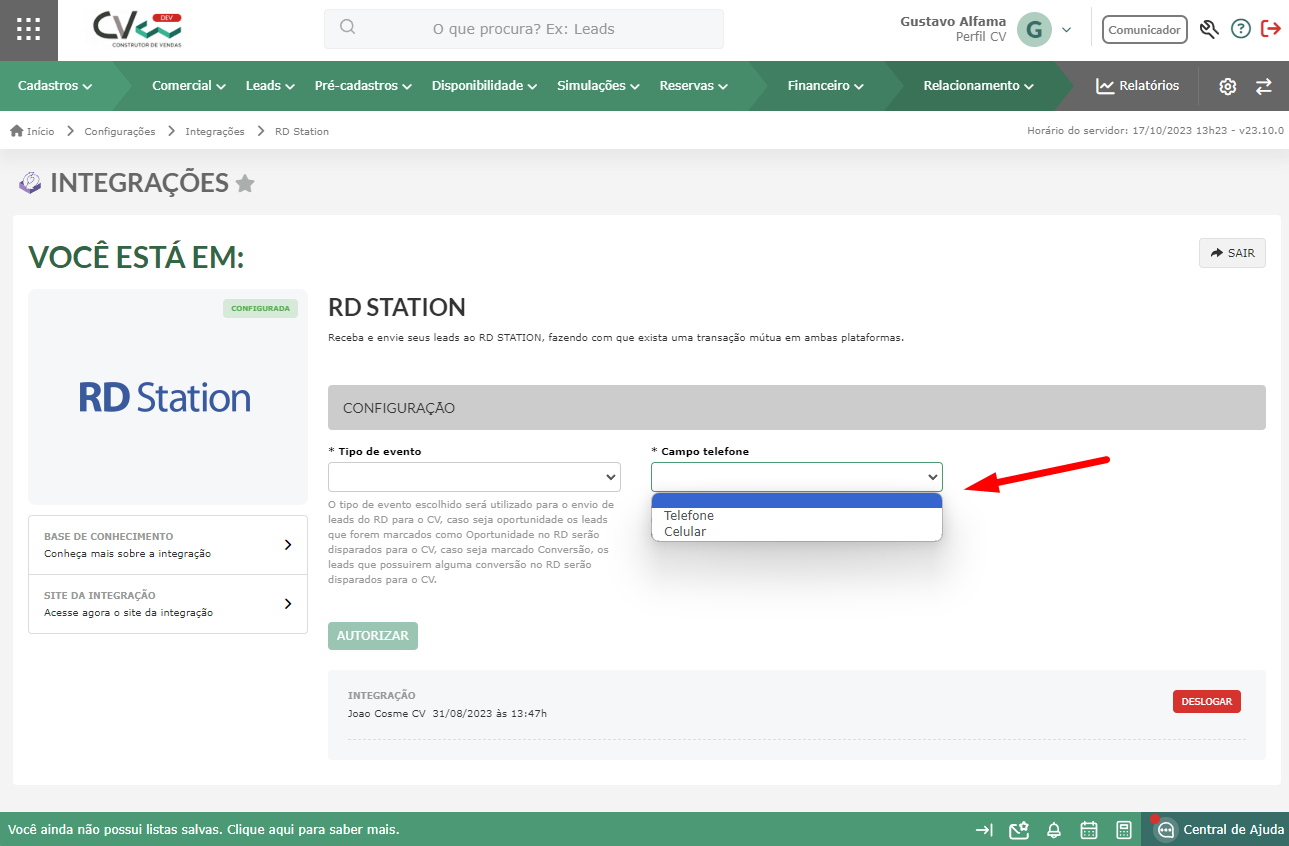Screen dimensions: 1289x846
Task: Click the saved lists notice in bottom bar
Action: point(204,830)
